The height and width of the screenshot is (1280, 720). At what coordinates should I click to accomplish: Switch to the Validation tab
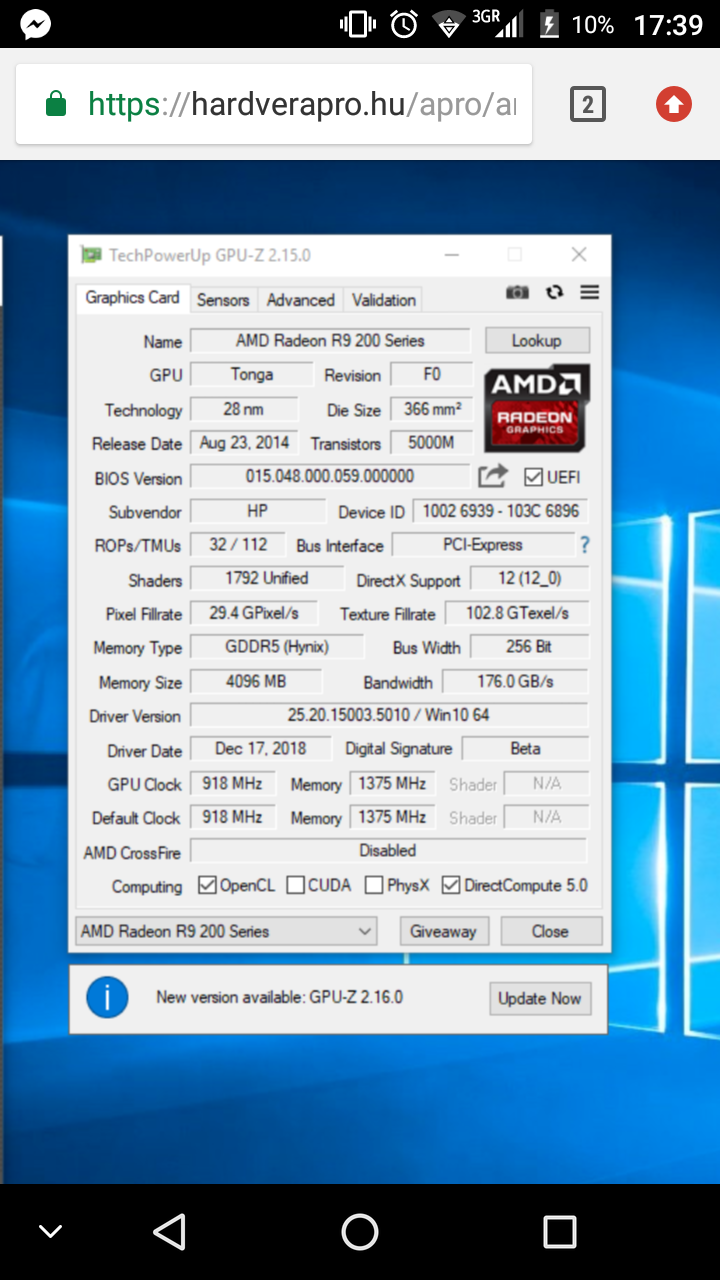pyautogui.click(x=383, y=300)
